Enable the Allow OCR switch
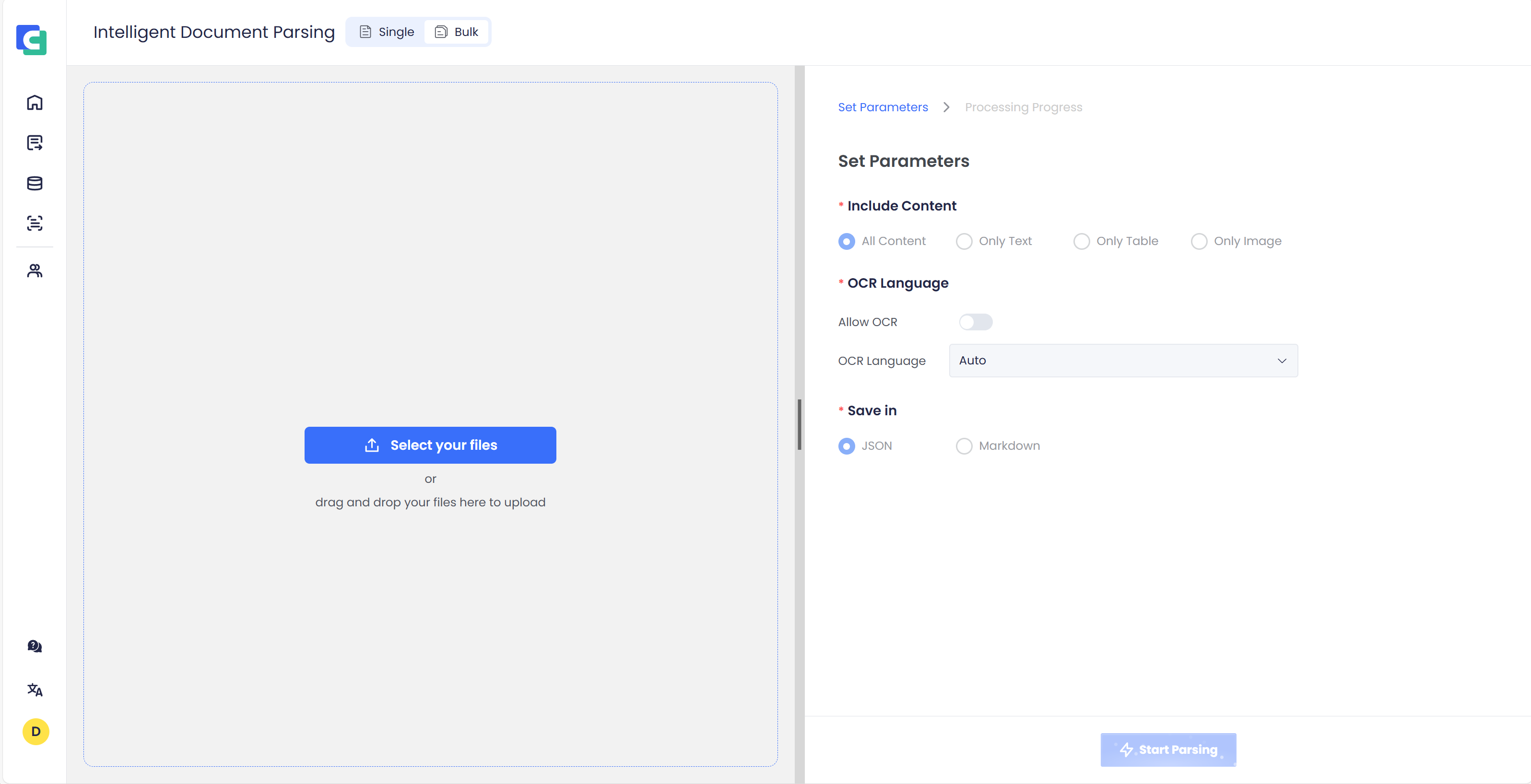1531x784 pixels. (x=975, y=322)
